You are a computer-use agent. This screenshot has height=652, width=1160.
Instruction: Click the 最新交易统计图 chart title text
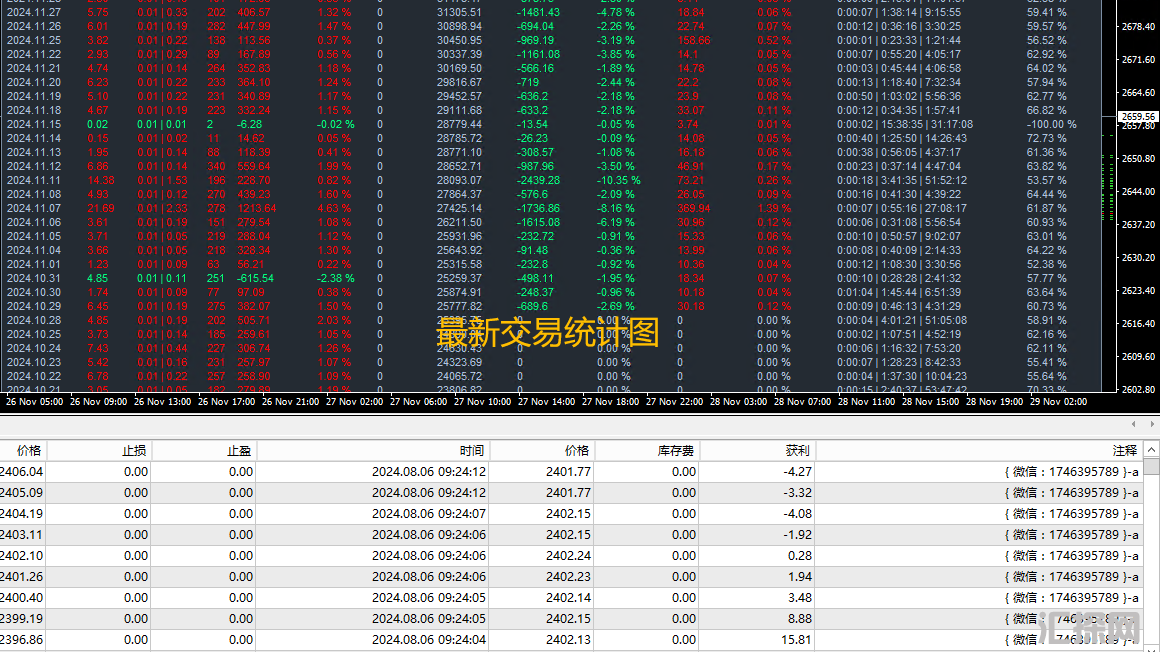(x=548, y=332)
